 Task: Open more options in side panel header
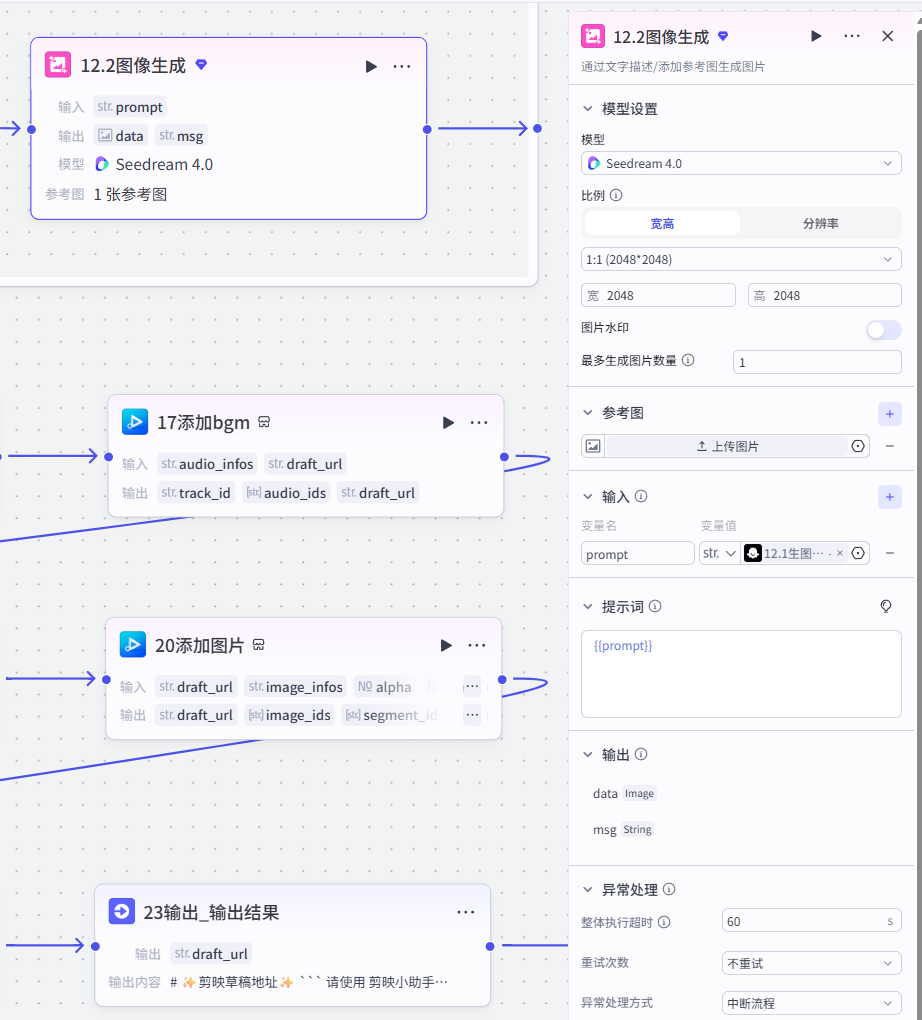tap(852, 36)
